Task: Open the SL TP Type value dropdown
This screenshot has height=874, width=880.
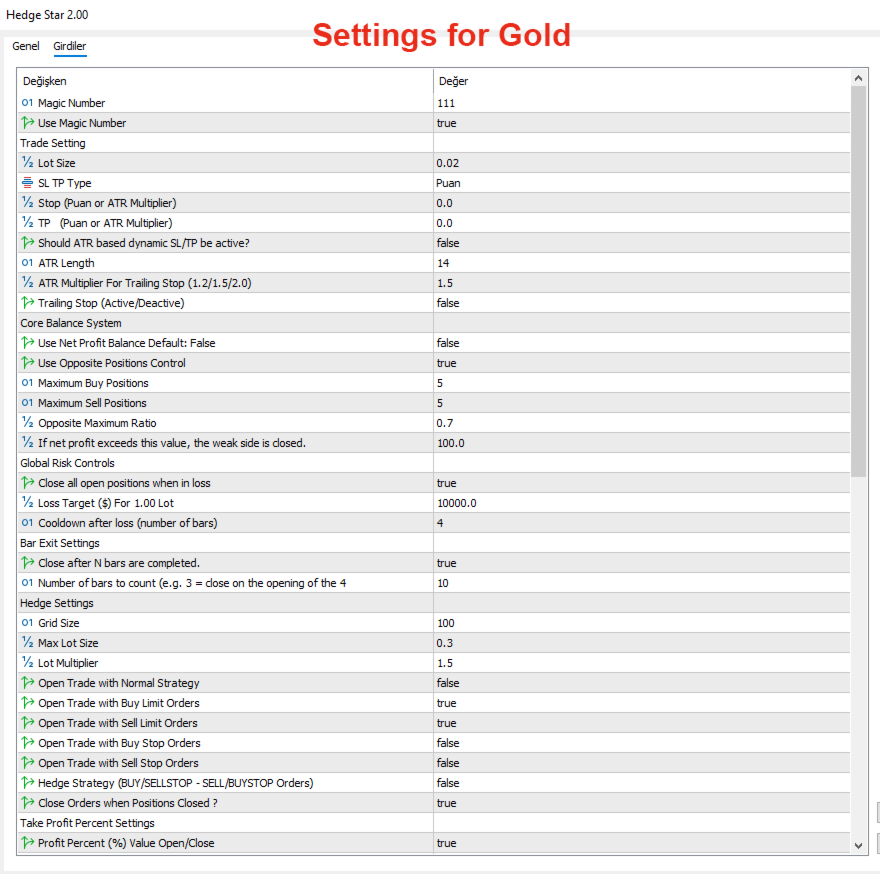Action: (x=640, y=183)
